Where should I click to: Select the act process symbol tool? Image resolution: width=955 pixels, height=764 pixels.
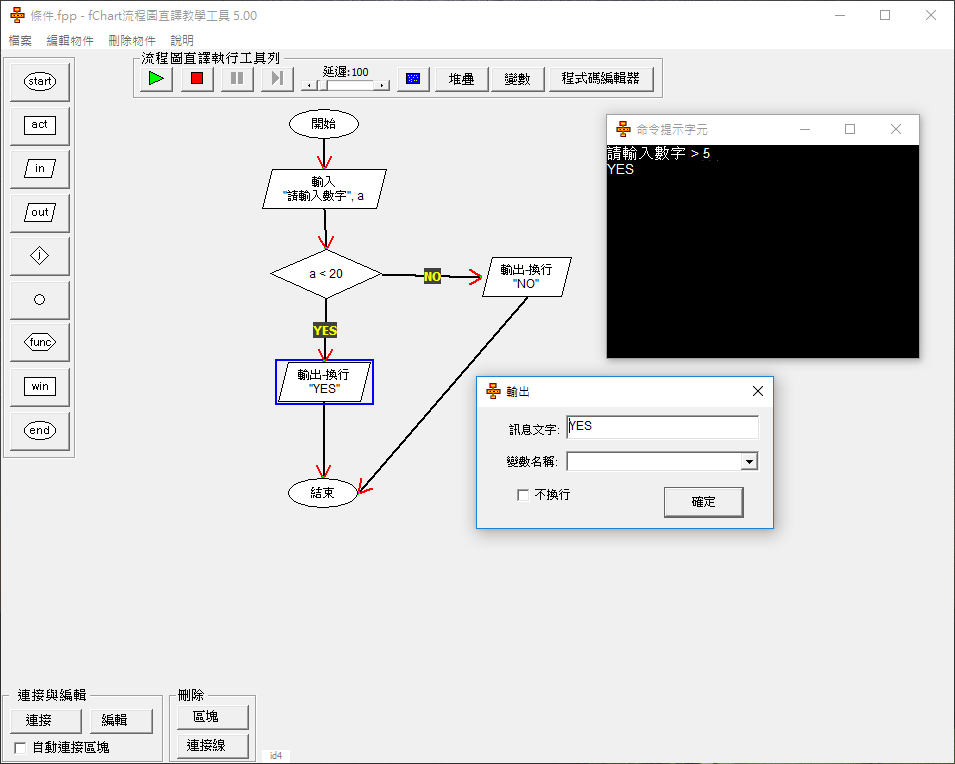tap(40, 125)
